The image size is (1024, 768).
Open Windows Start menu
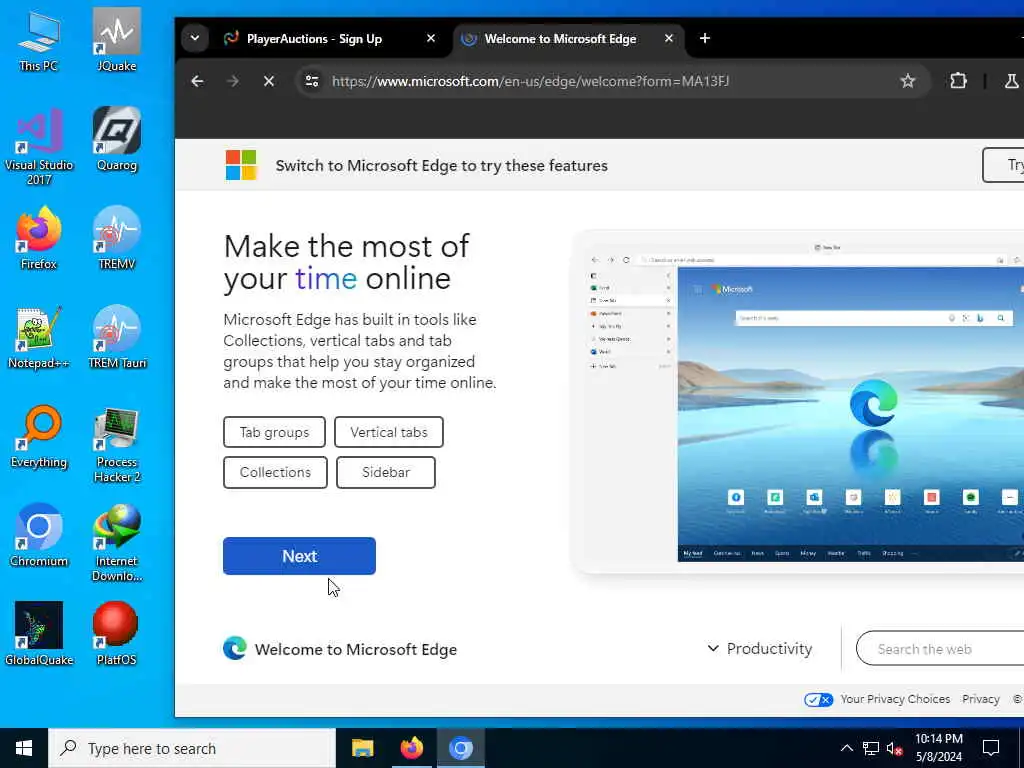(x=24, y=748)
